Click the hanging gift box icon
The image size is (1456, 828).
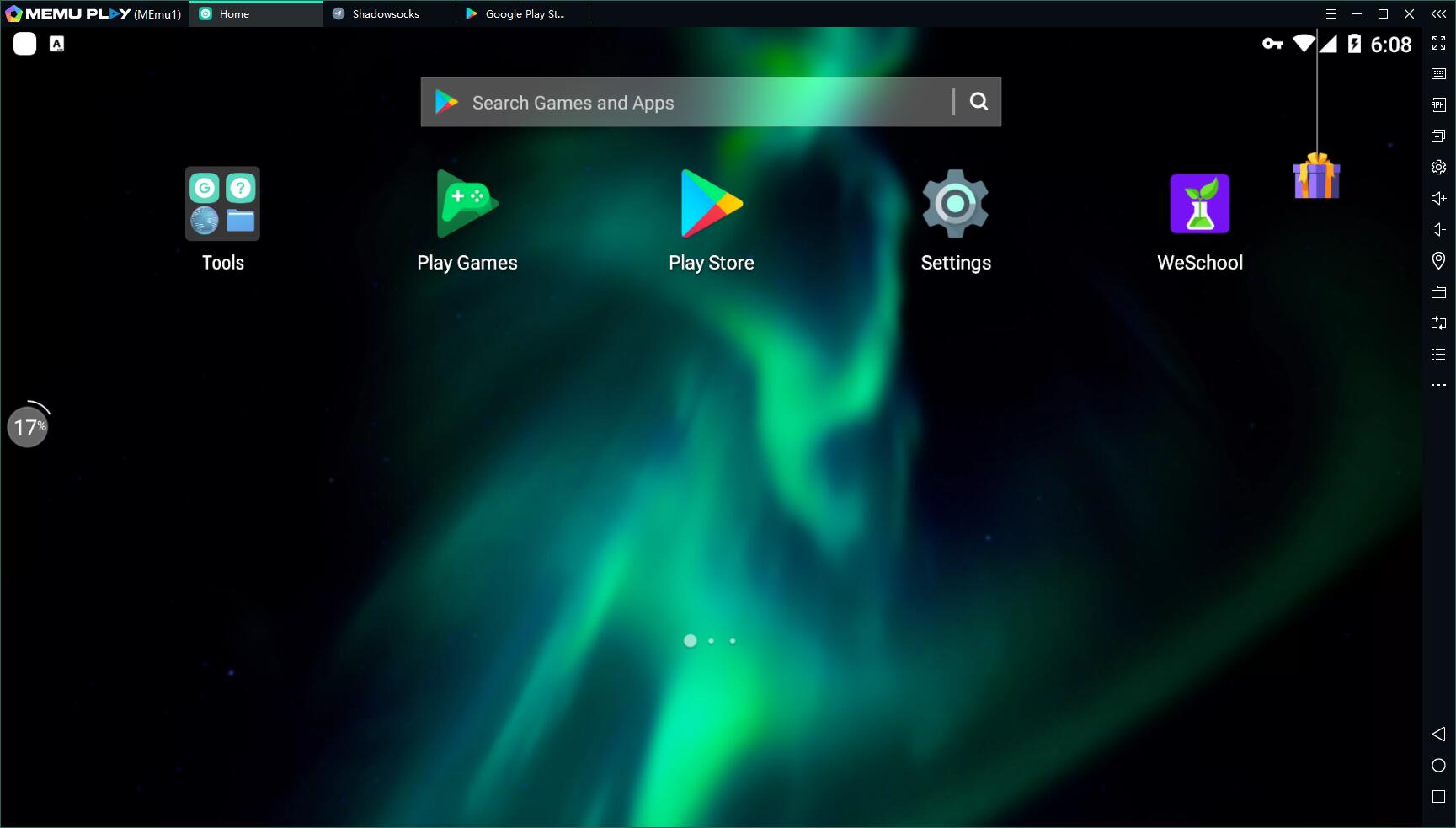click(1316, 177)
